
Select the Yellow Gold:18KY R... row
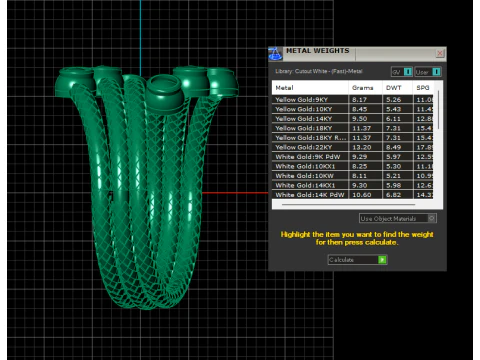pyautogui.click(x=353, y=138)
